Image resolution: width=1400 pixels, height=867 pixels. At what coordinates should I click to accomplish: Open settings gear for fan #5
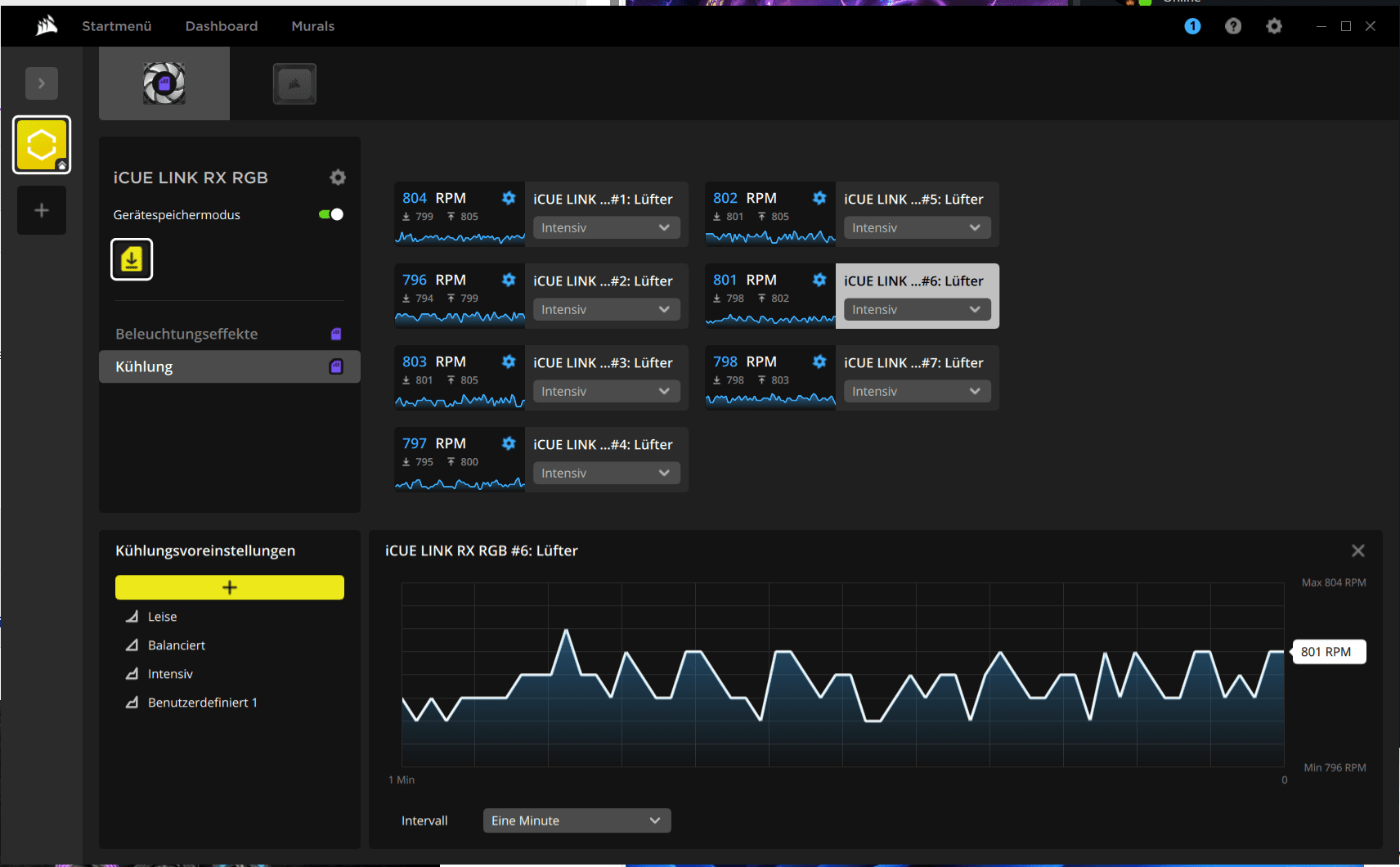pyautogui.click(x=819, y=198)
